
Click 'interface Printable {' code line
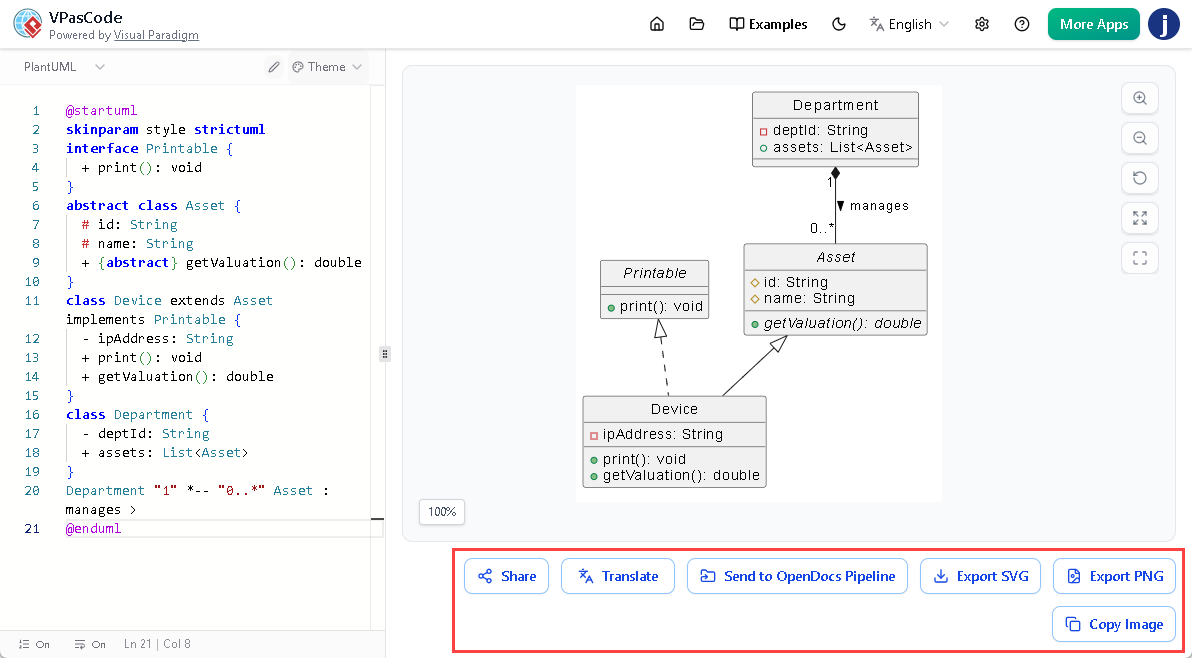(149, 149)
